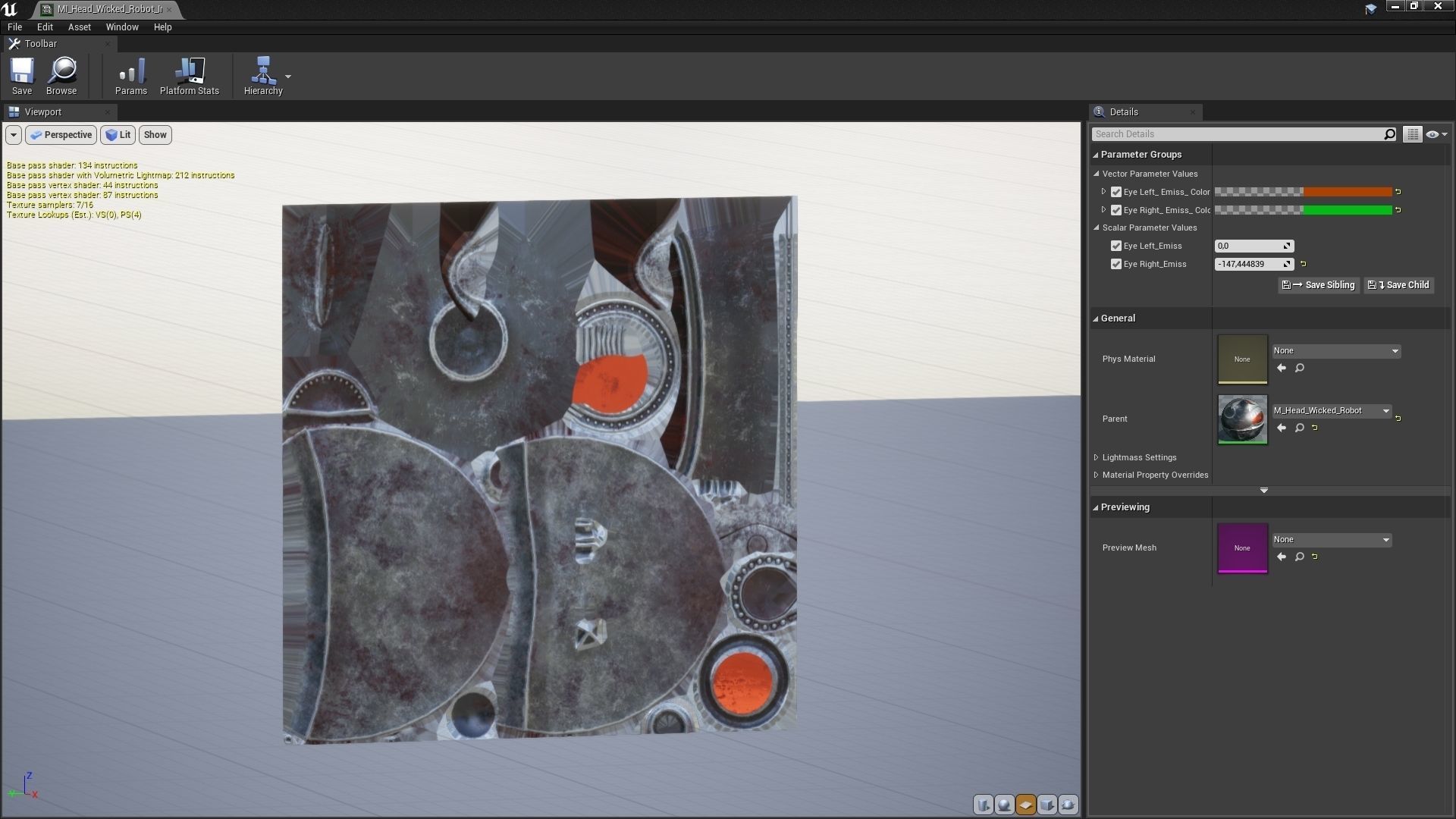Viewport: 1456px width, 819px height.
Task: Open Phys Material None dropdown
Action: [x=1336, y=351]
